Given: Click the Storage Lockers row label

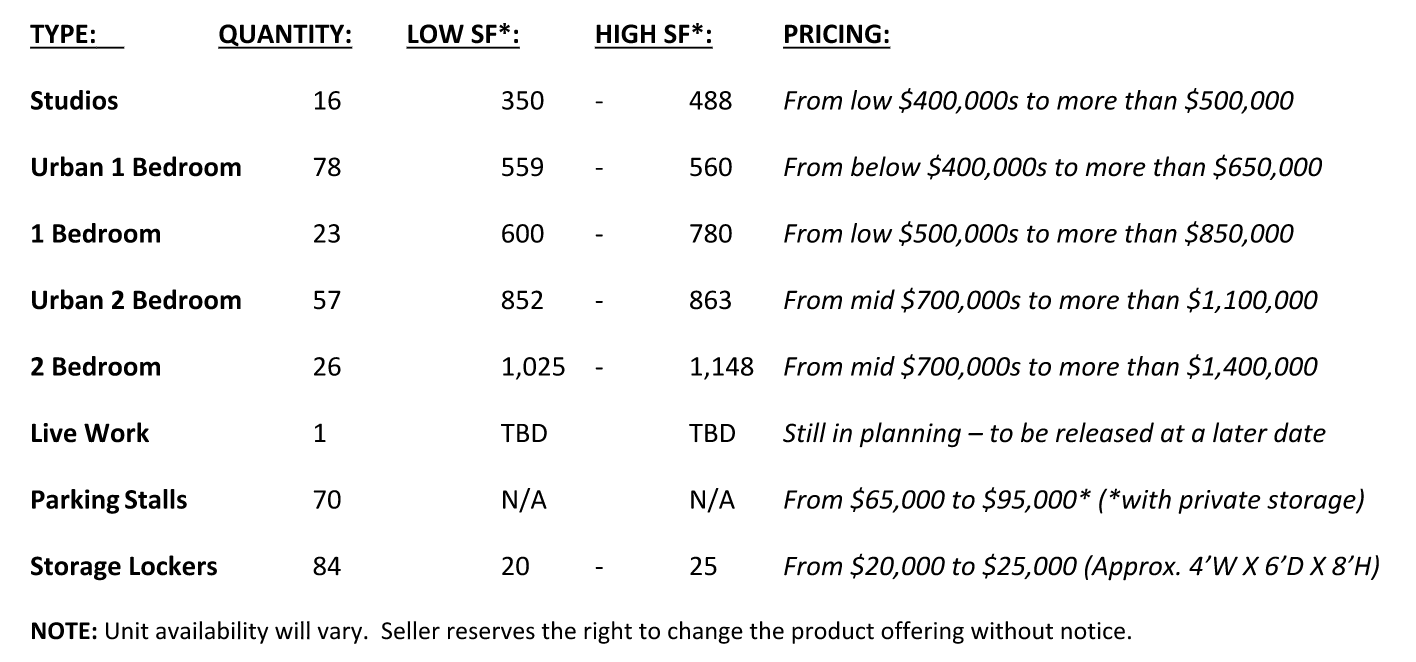Looking at the screenshot, I should tap(123, 566).
